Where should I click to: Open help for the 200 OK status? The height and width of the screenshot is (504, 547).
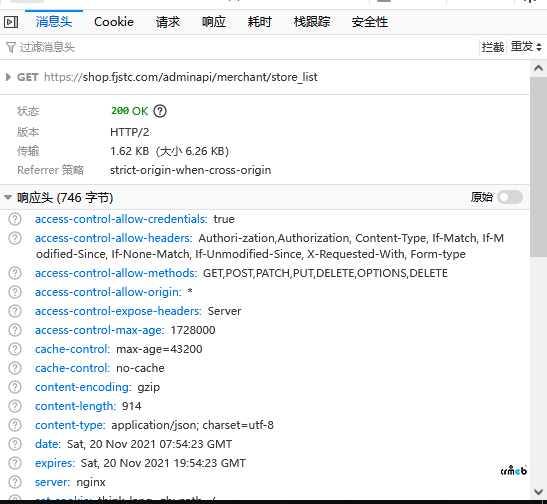pos(160,111)
